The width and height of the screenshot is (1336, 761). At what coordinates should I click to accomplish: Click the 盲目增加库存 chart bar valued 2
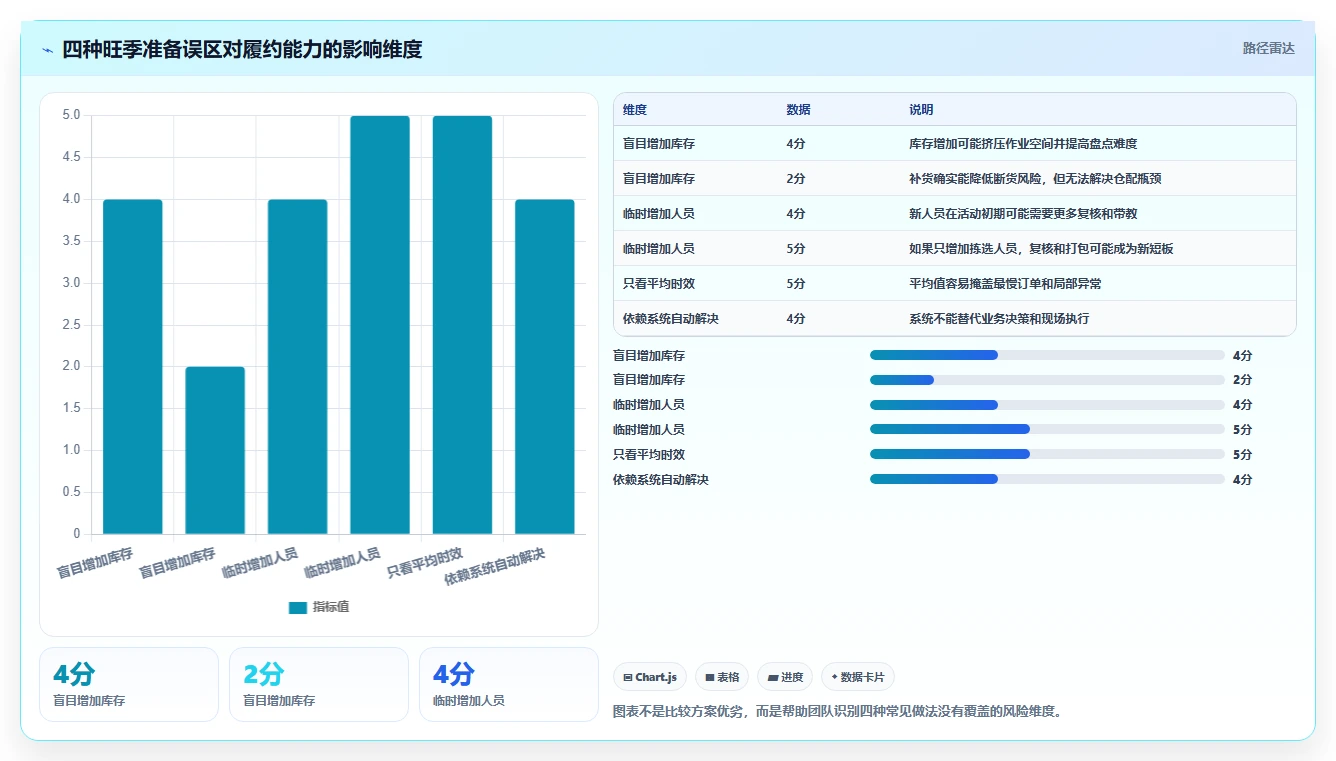(x=215, y=450)
